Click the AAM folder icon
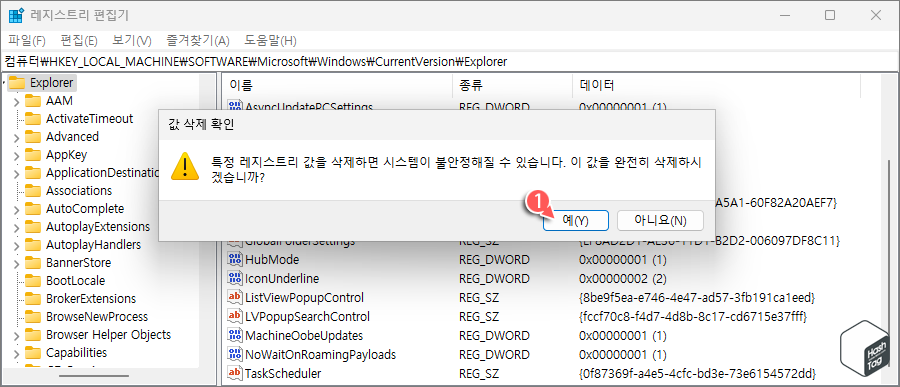This screenshot has width=900, height=387. (x=33, y=101)
